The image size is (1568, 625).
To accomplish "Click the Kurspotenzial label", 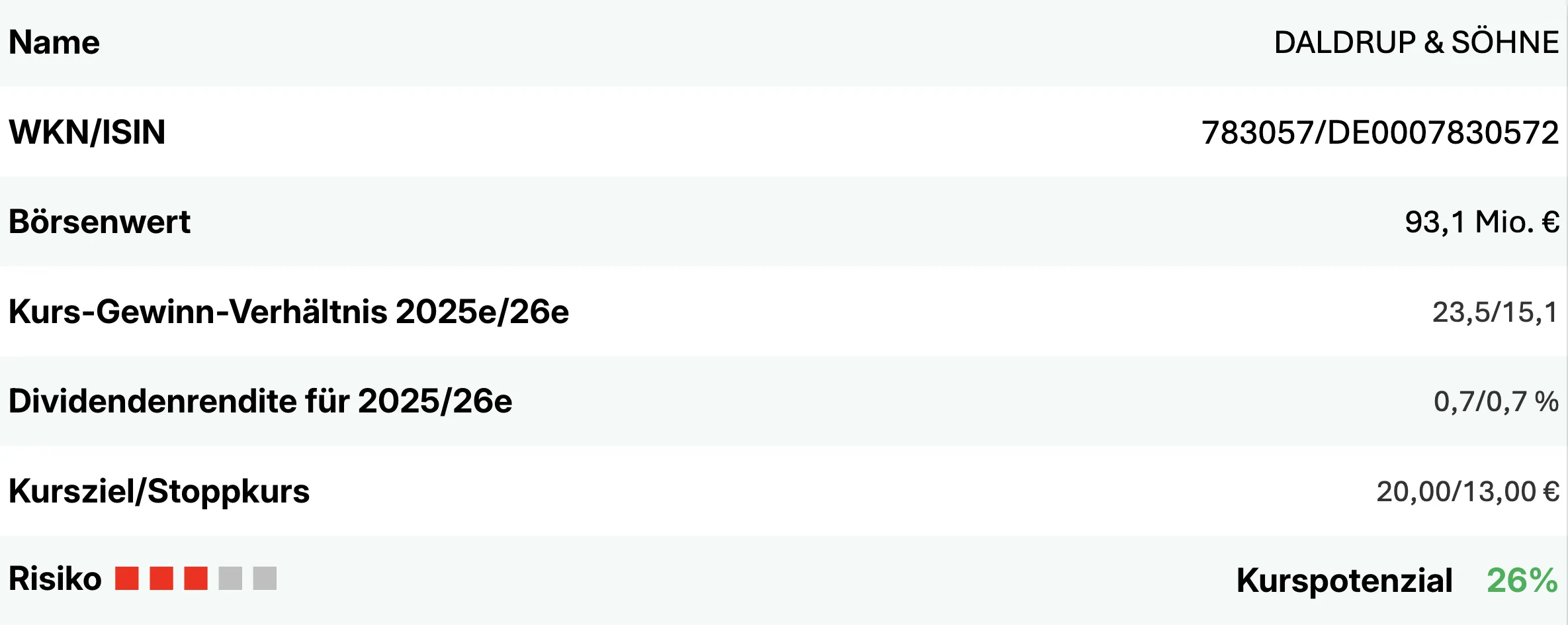I will 1344,581.
